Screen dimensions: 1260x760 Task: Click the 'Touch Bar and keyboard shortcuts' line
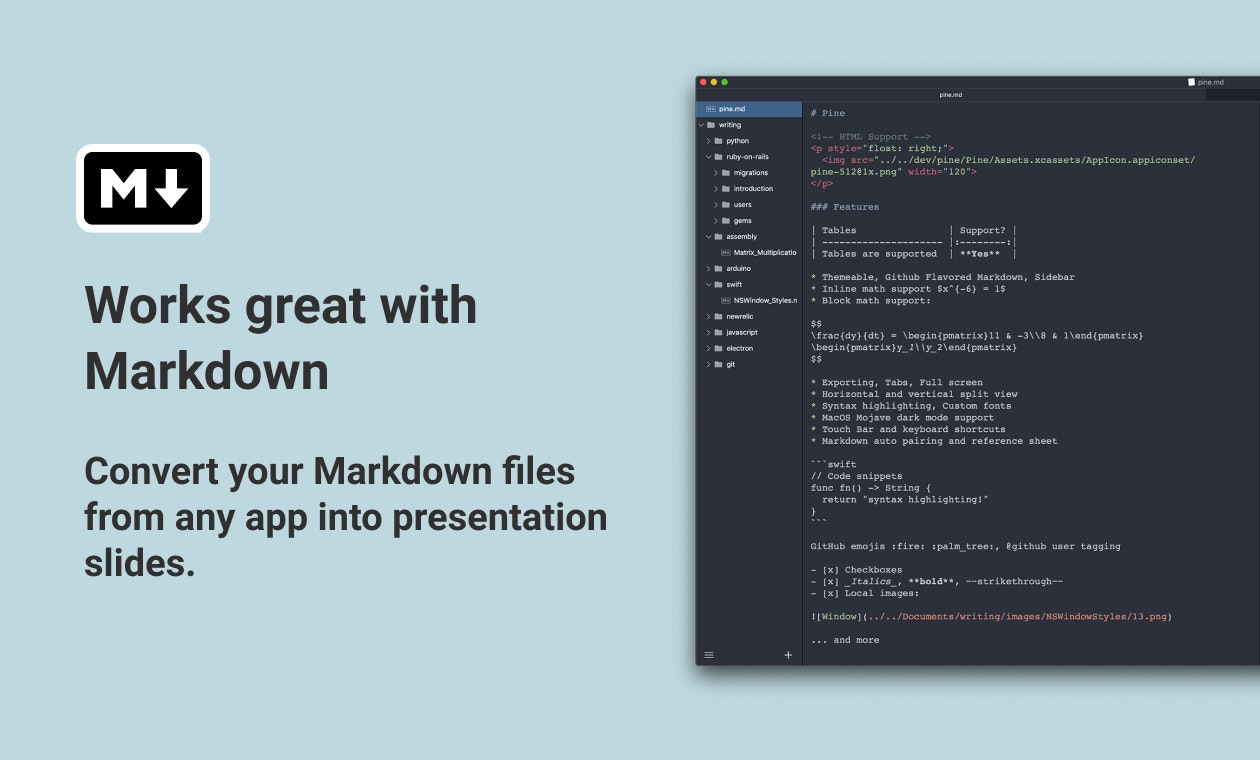(x=908, y=429)
